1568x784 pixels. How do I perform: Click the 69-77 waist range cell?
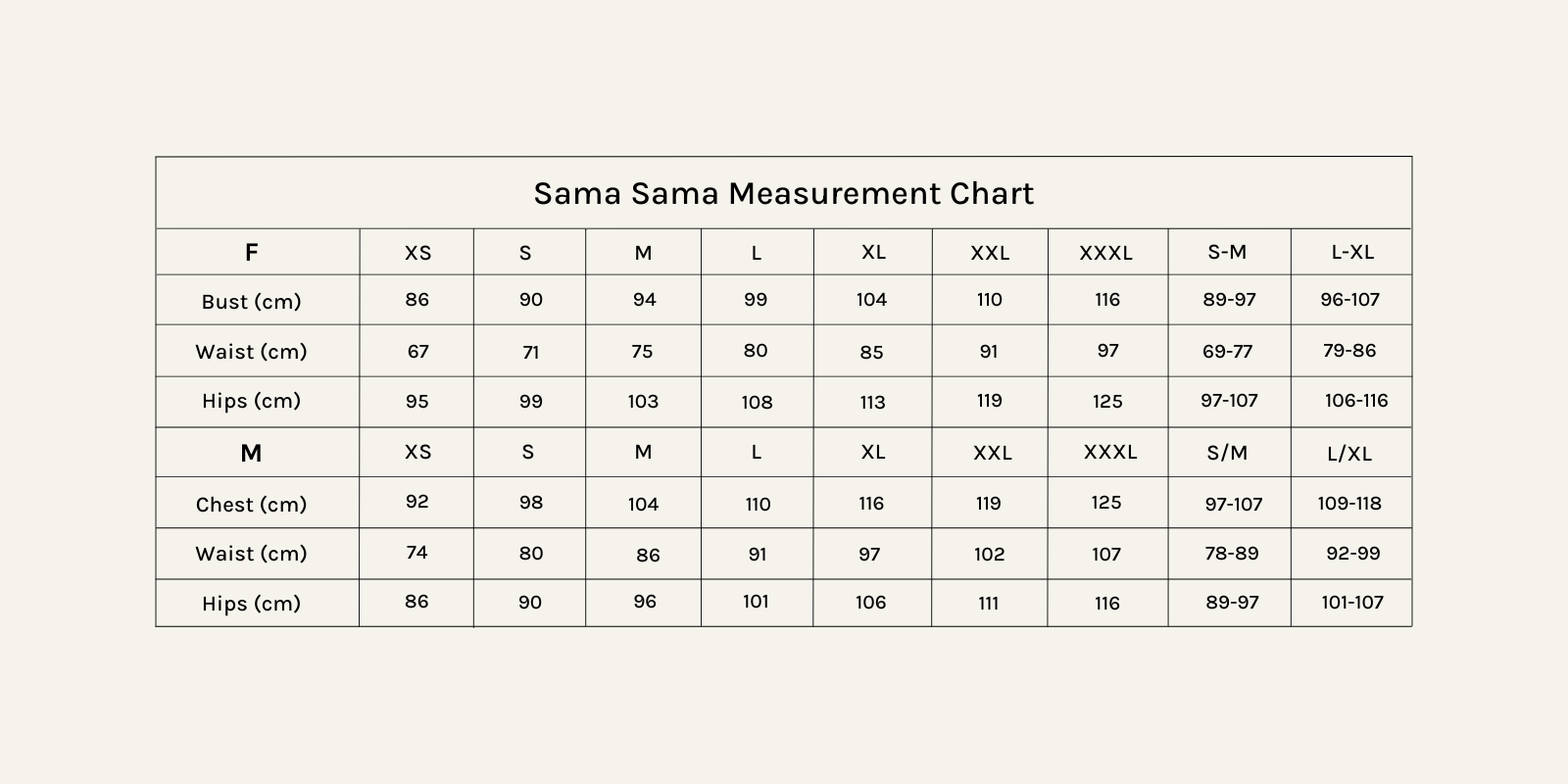pyautogui.click(x=1227, y=352)
